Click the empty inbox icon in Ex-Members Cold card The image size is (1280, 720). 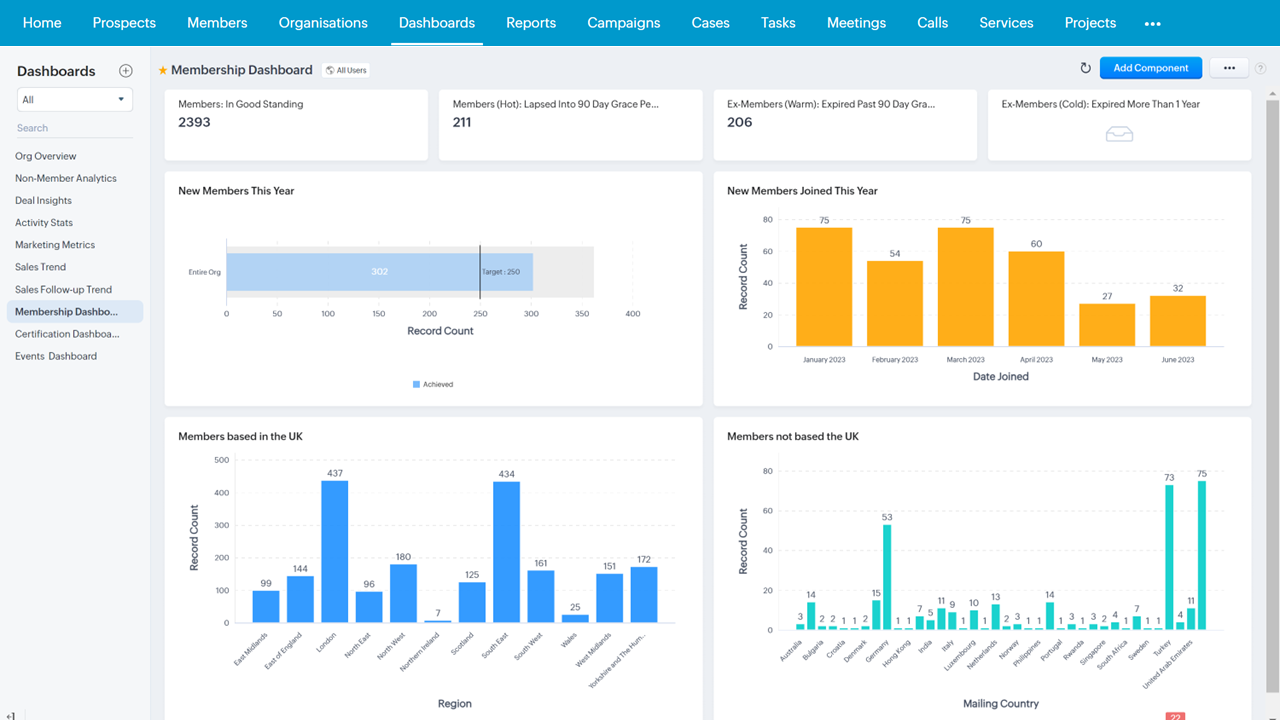[1119, 134]
